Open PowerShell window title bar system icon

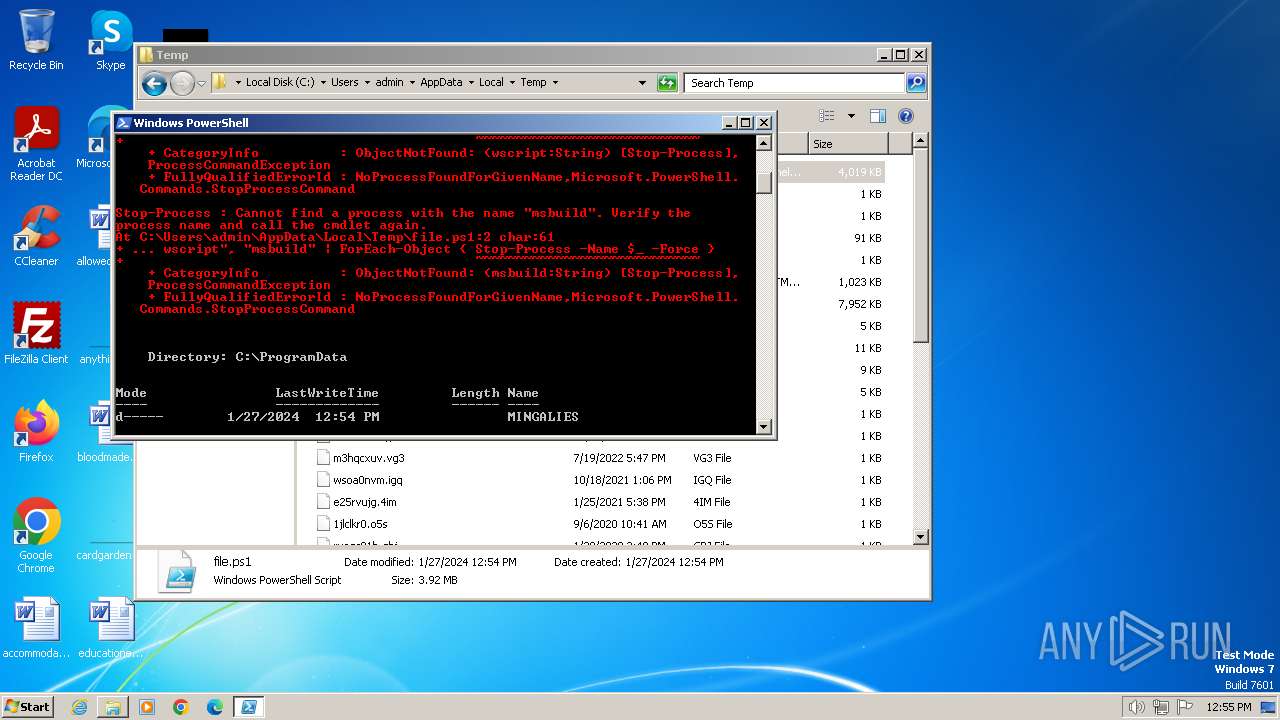[x=123, y=123]
